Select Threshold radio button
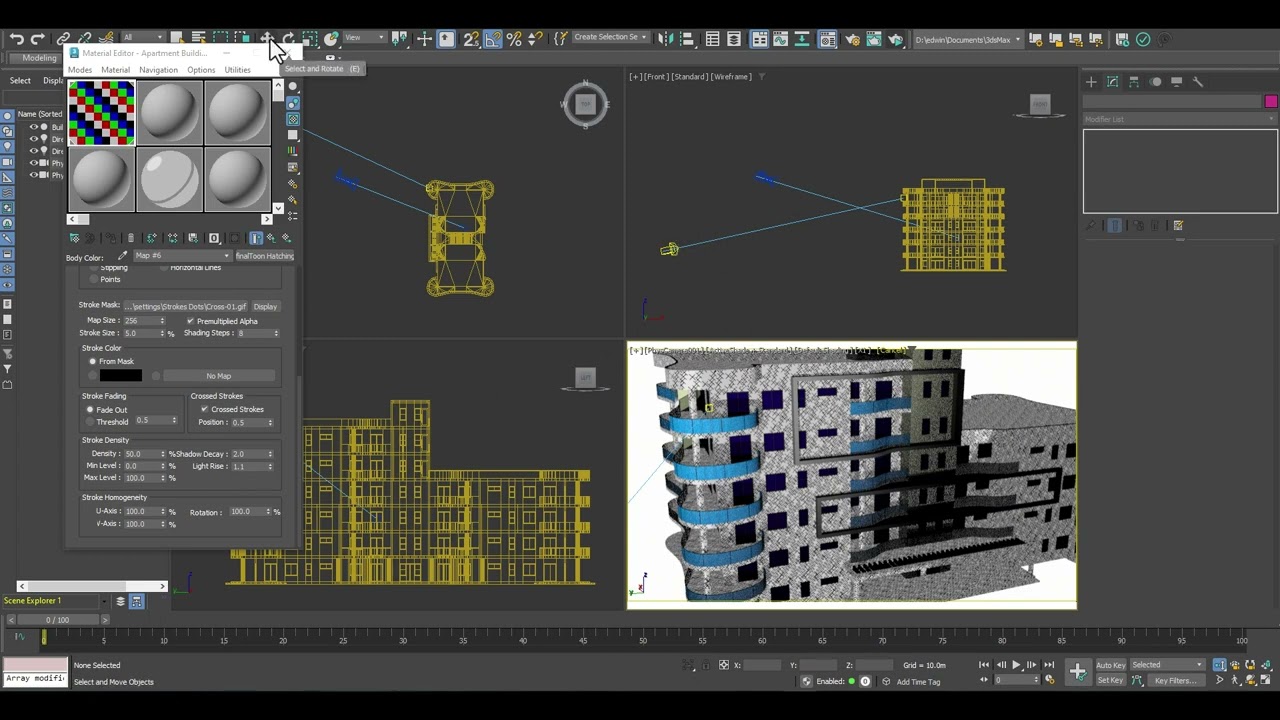 (x=89, y=422)
